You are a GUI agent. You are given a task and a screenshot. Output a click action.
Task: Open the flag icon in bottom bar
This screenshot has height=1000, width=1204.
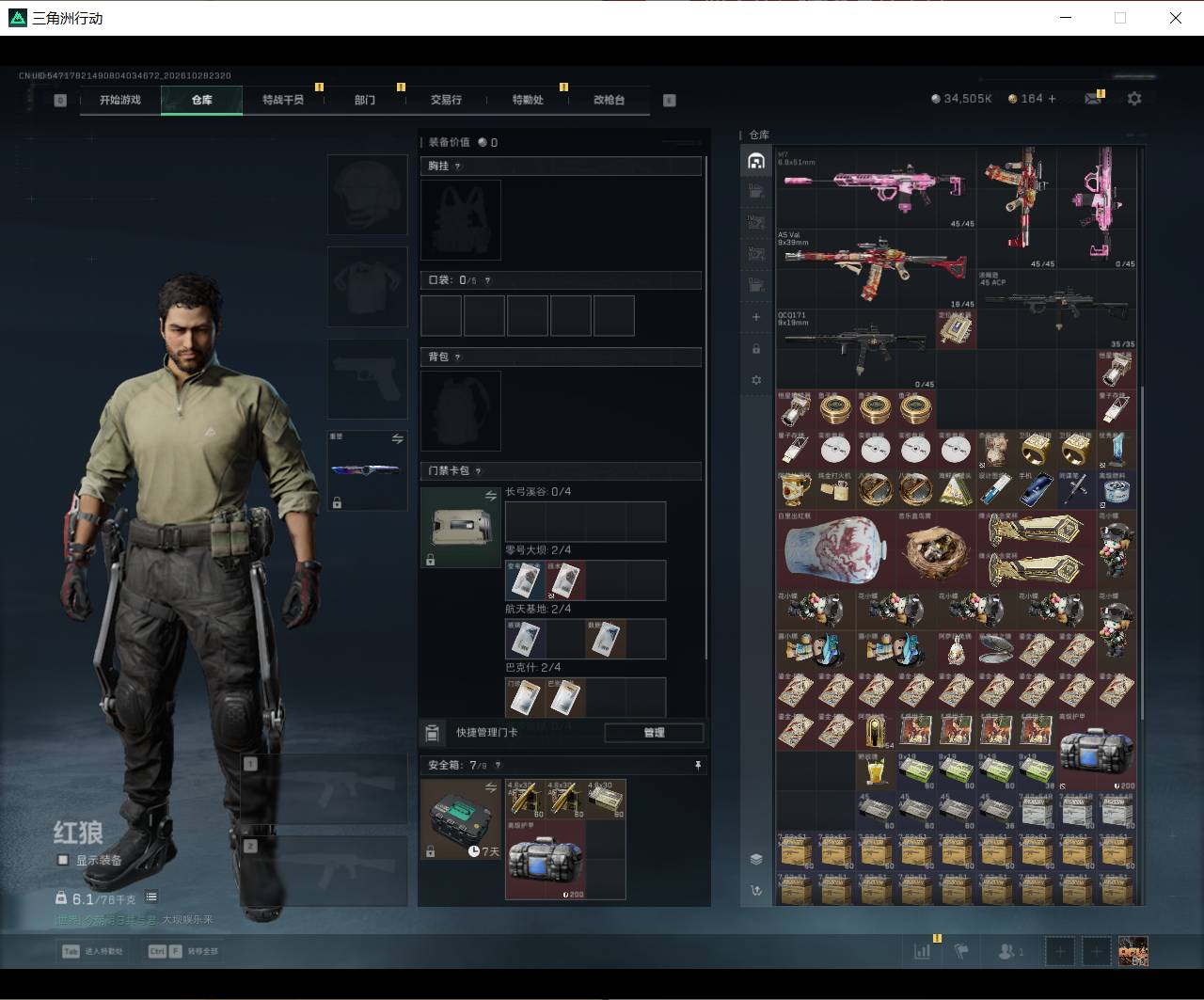[x=961, y=951]
